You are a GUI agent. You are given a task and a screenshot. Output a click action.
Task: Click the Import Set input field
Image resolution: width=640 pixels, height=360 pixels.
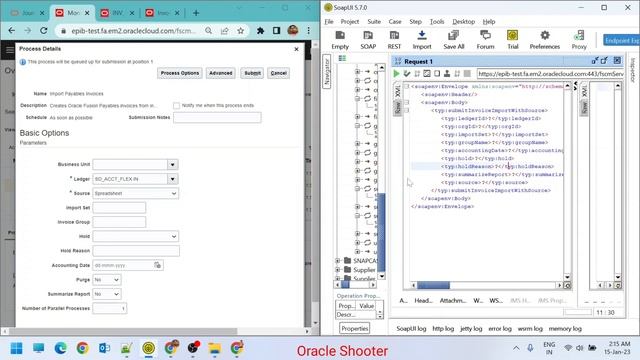tap(119, 208)
